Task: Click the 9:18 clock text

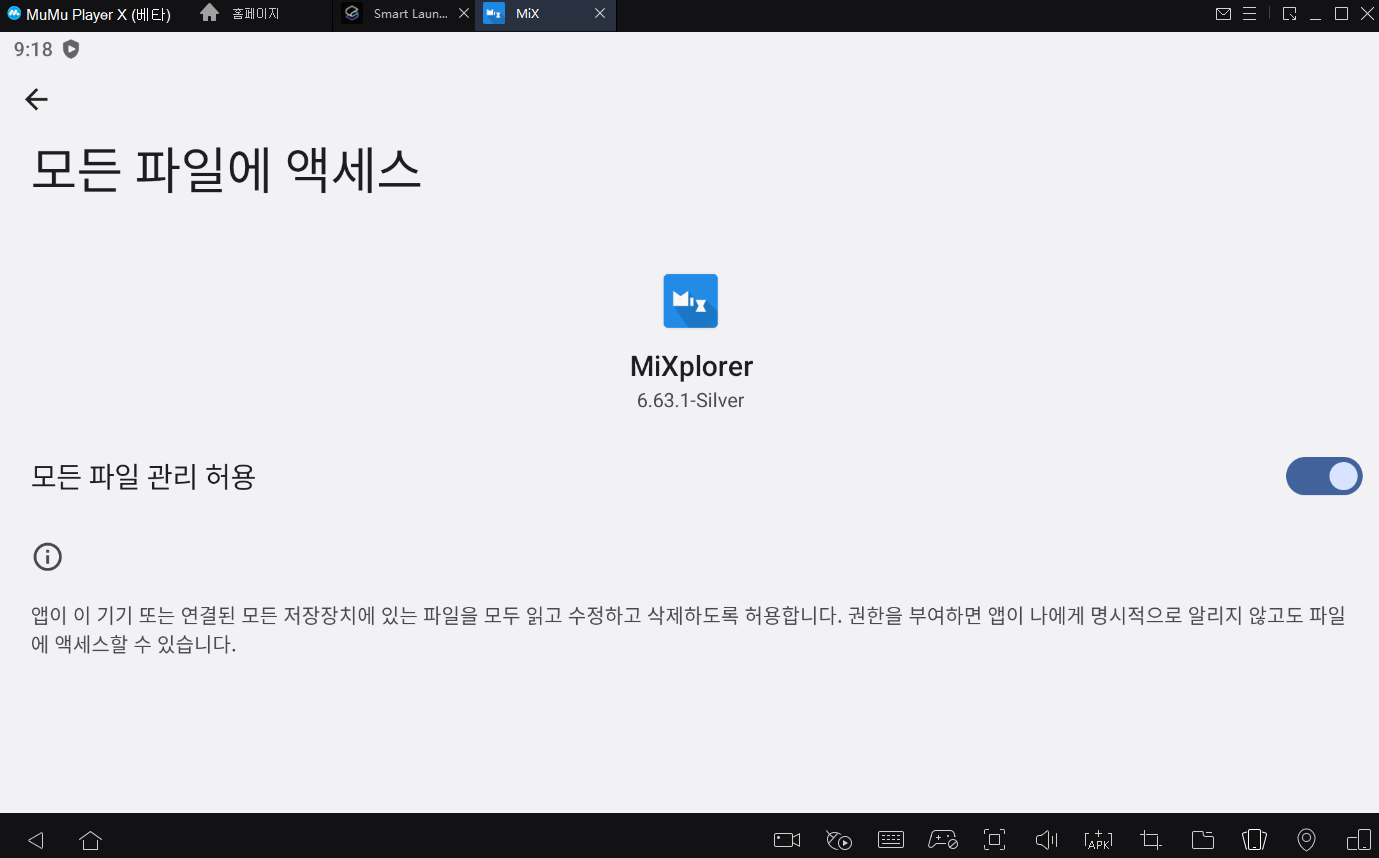Action: [x=33, y=49]
